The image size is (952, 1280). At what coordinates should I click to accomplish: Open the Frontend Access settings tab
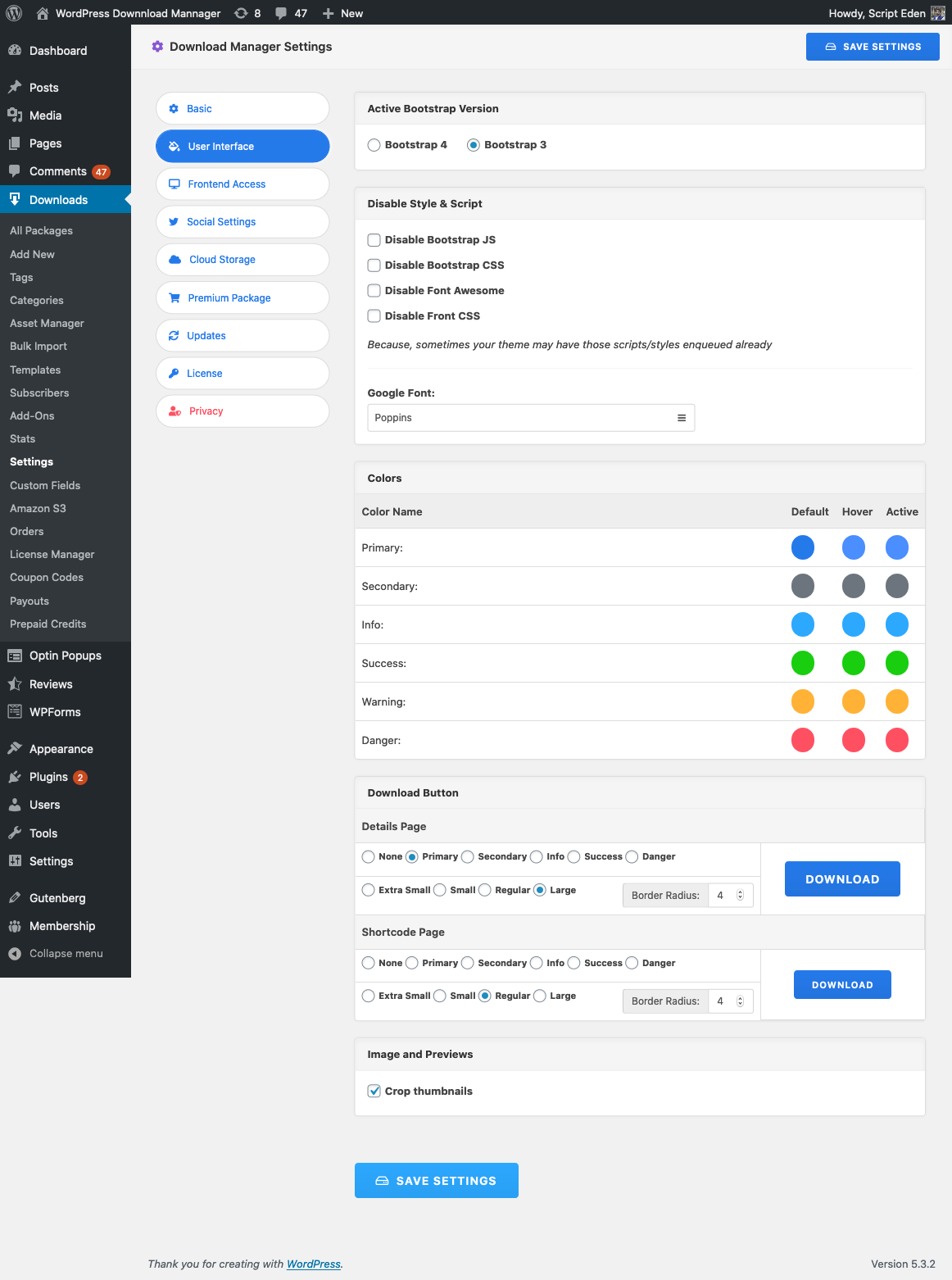[x=226, y=184]
